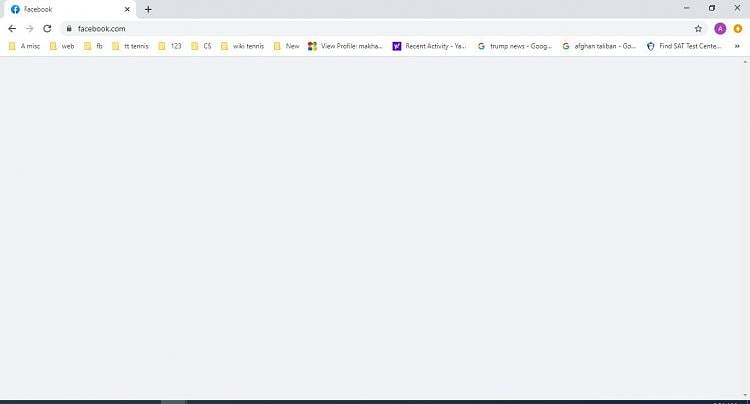Click the scrollbar down arrow

pyautogui.click(x=746, y=395)
